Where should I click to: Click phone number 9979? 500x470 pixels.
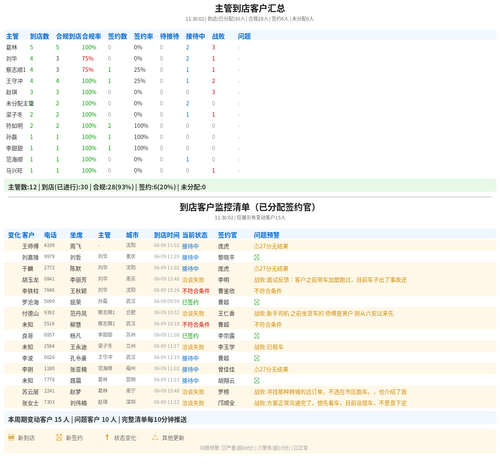click(x=49, y=257)
